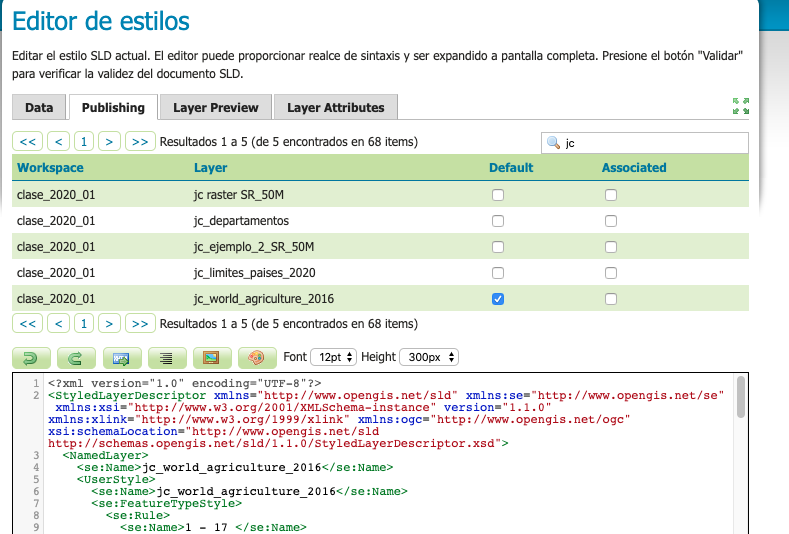789x534 pixels.
Task: Switch to the Layer Preview tab
Action: click(215, 108)
